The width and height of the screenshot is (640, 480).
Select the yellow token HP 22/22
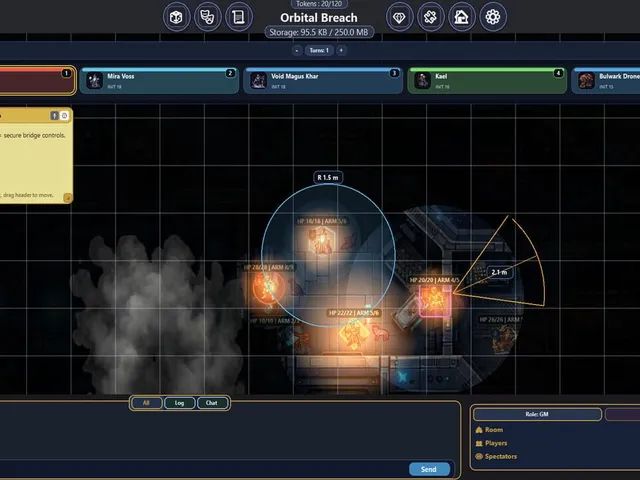click(x=354, y=334)
